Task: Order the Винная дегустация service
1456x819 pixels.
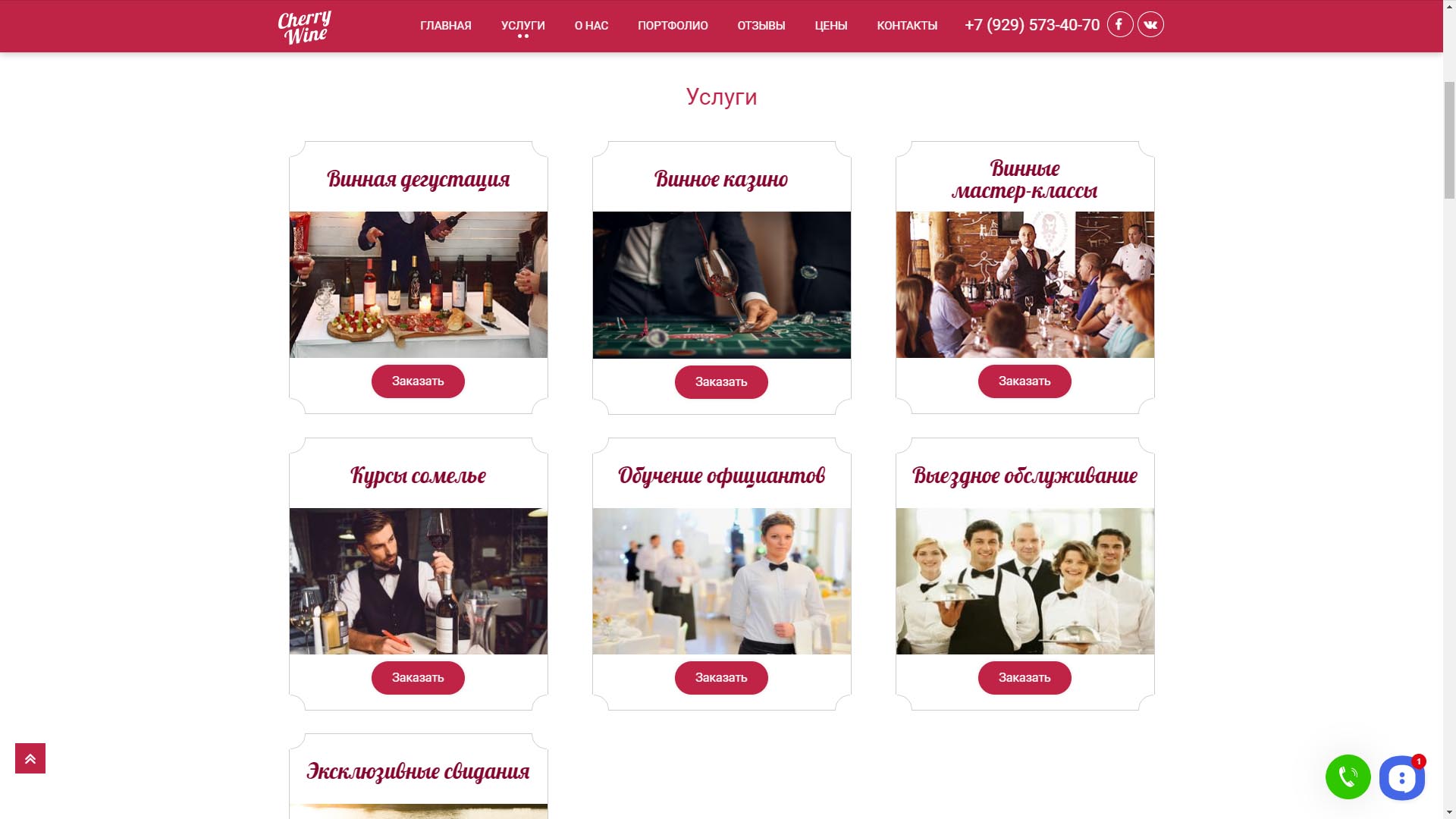Action: pos(418,381)
